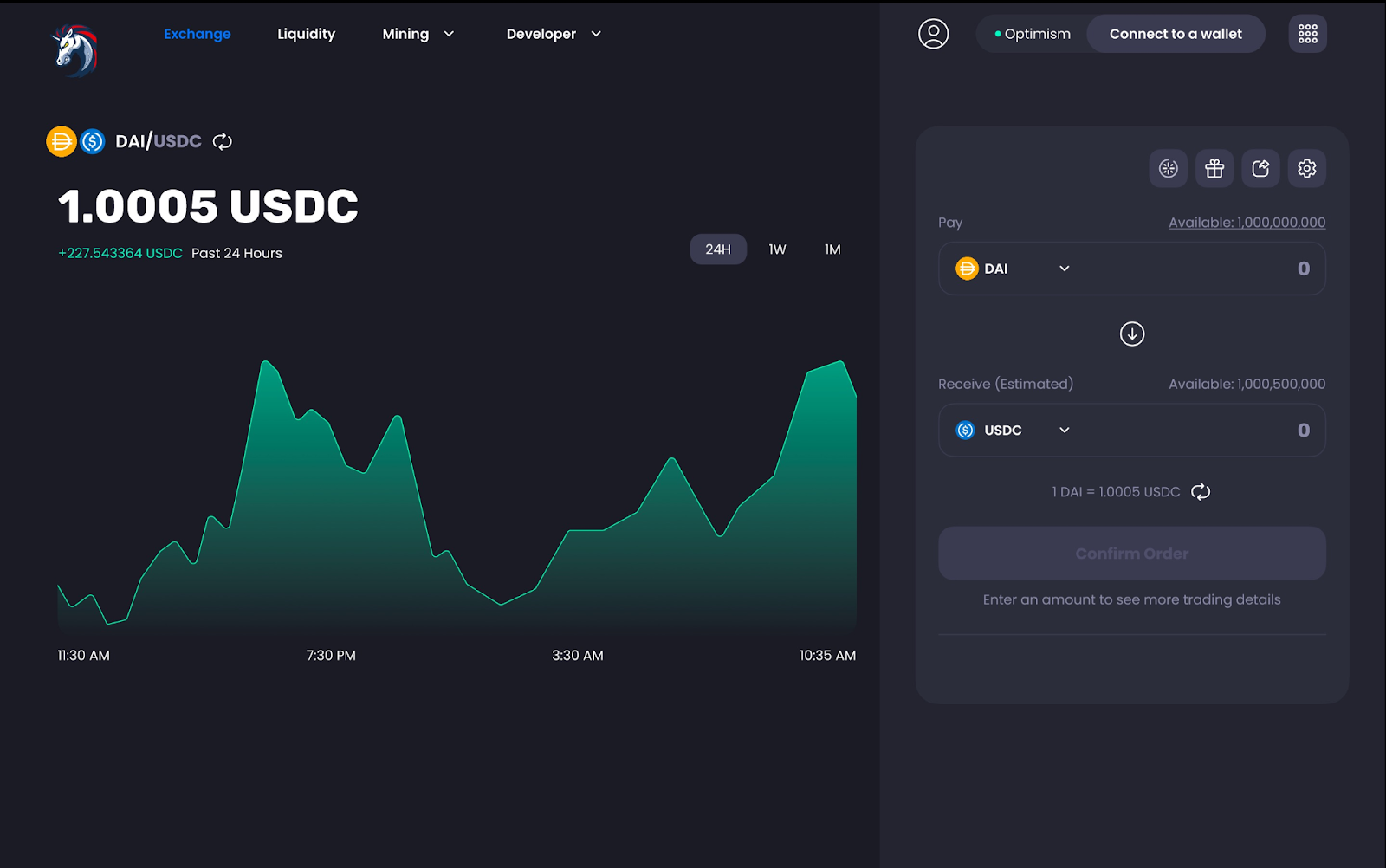
Task: Flip the DAI/USDC pair with the swap icon
Action: (x=223, y=141)
